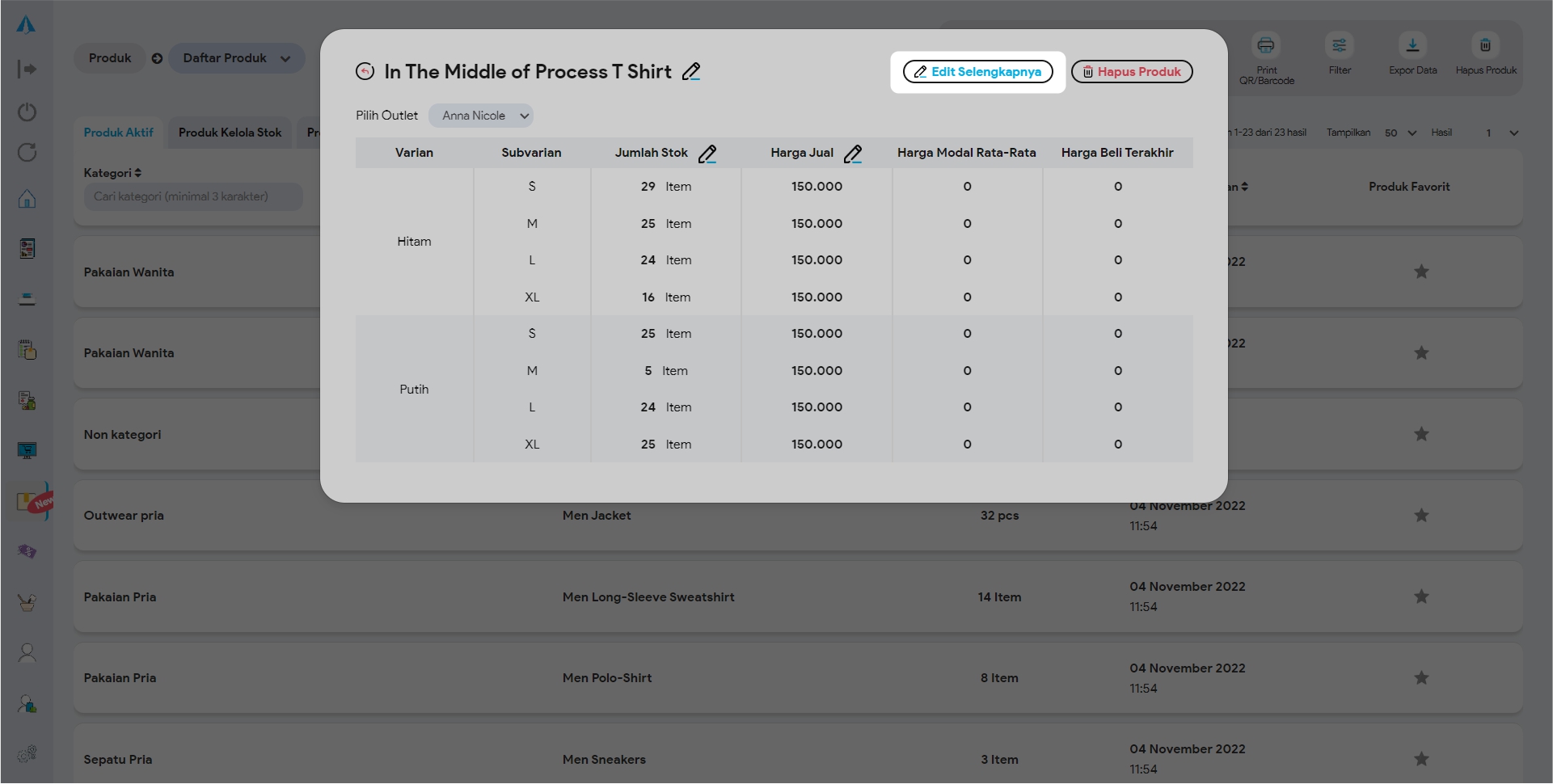Toggle the favorite star for Men Jacket
1553x784 pixels.
pyautogui.click(x=1421, y=516)
